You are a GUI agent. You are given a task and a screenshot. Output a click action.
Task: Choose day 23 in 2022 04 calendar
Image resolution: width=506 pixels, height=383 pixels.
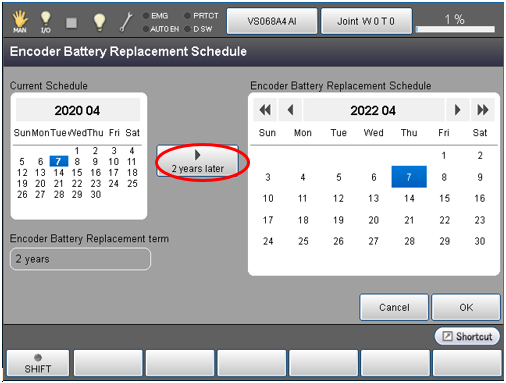[480, 220]
